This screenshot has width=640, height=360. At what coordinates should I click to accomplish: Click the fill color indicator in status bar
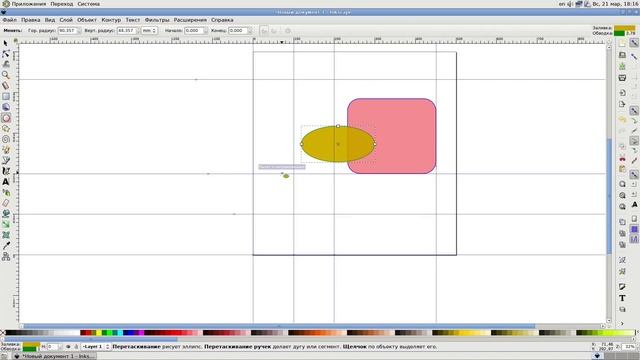31,344
